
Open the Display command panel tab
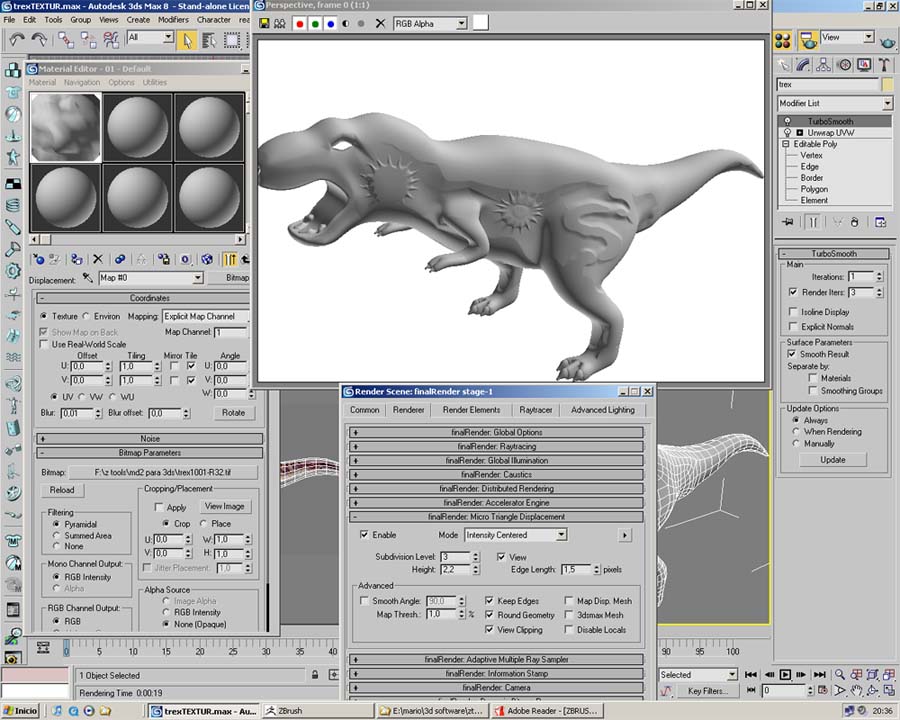pyautogui.click(x=864, y=65)
